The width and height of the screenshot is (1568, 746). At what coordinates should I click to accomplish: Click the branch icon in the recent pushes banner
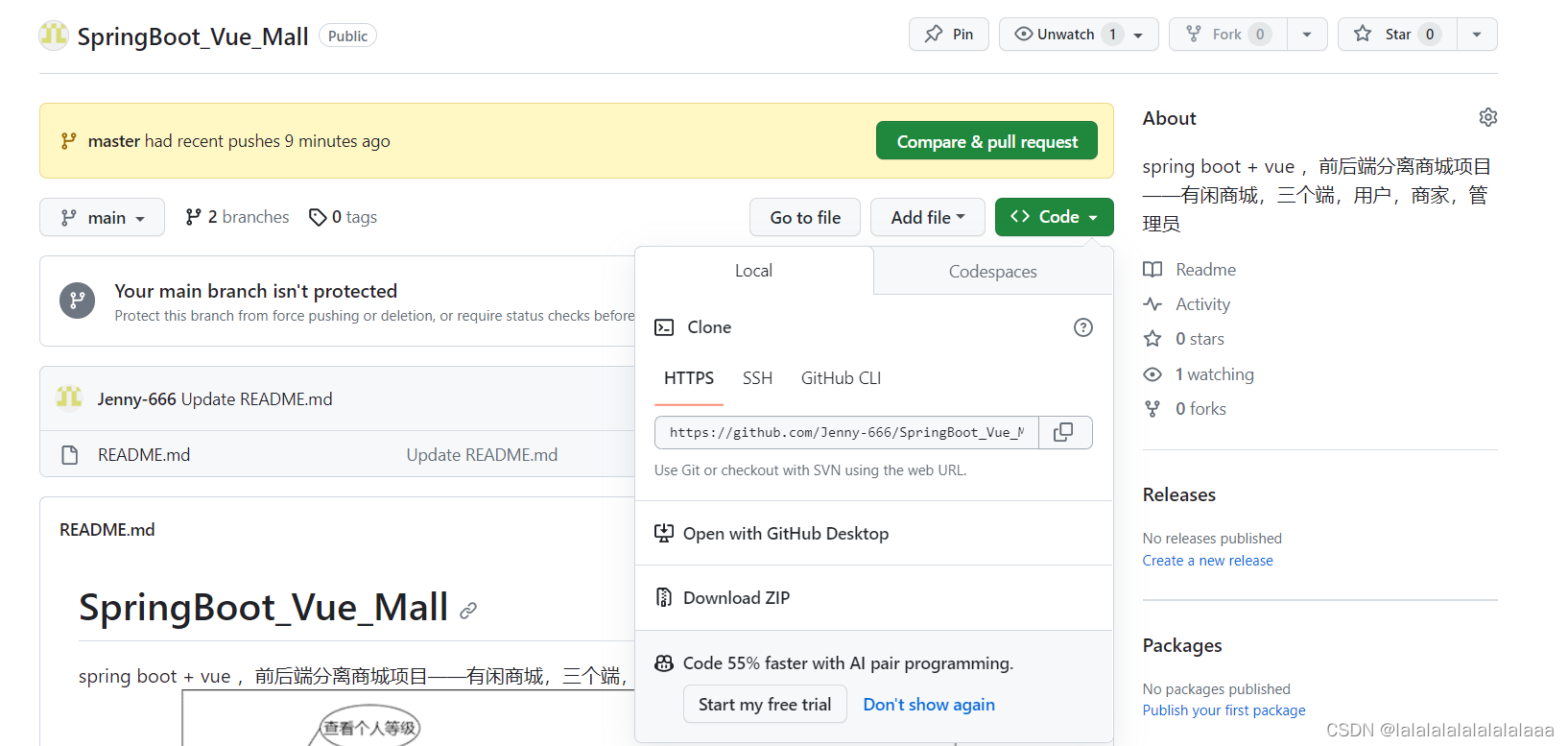(x=68, y=141)
